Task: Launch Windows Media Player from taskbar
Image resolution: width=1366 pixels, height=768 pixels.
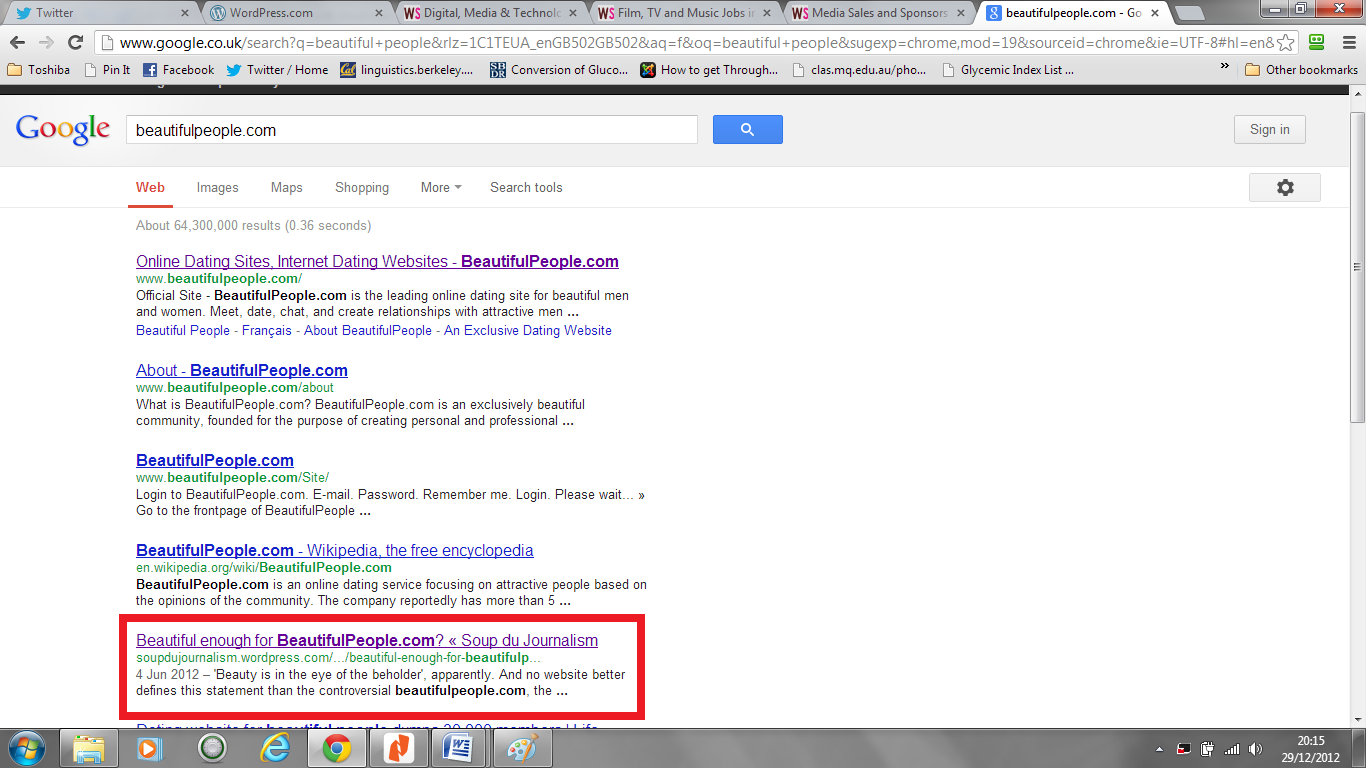Action: (149, 748)
